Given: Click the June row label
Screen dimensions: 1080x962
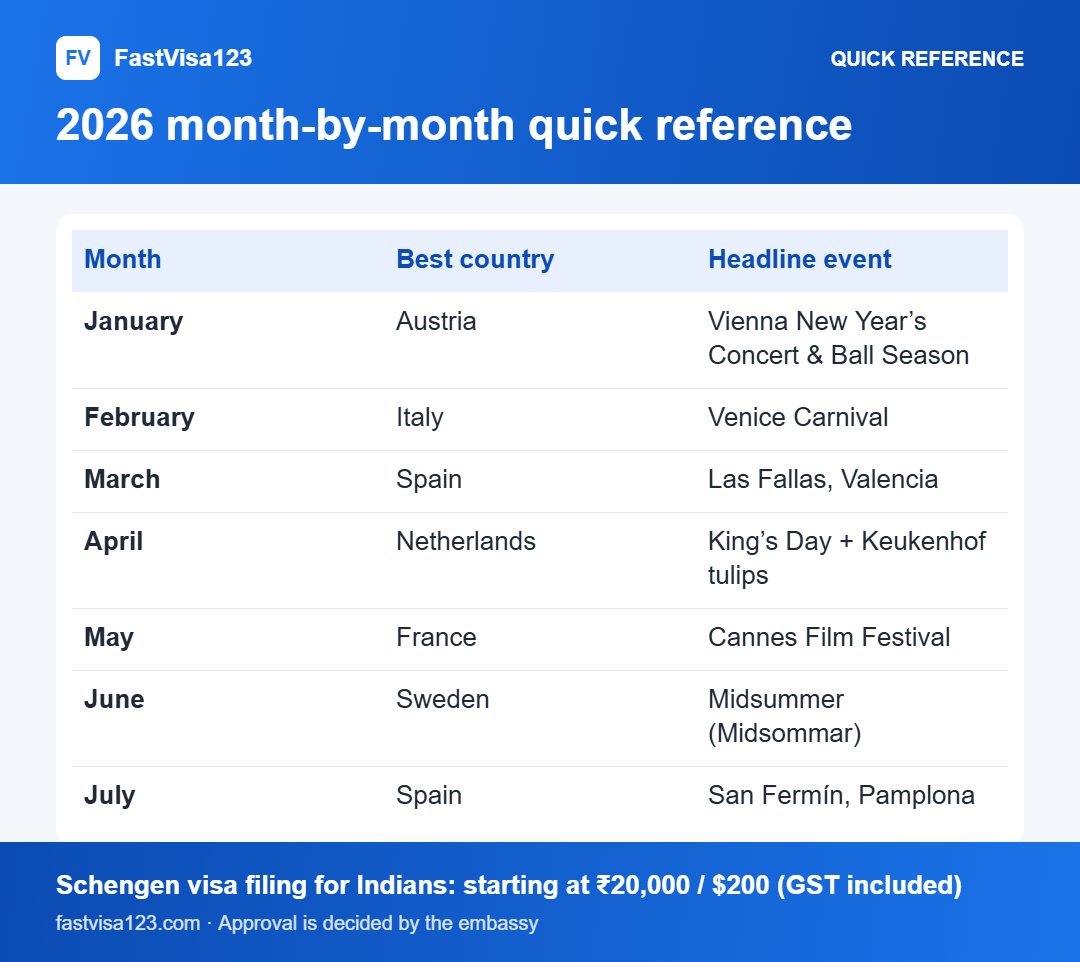Looking at the screenshot, I should (x=114, y=700).
